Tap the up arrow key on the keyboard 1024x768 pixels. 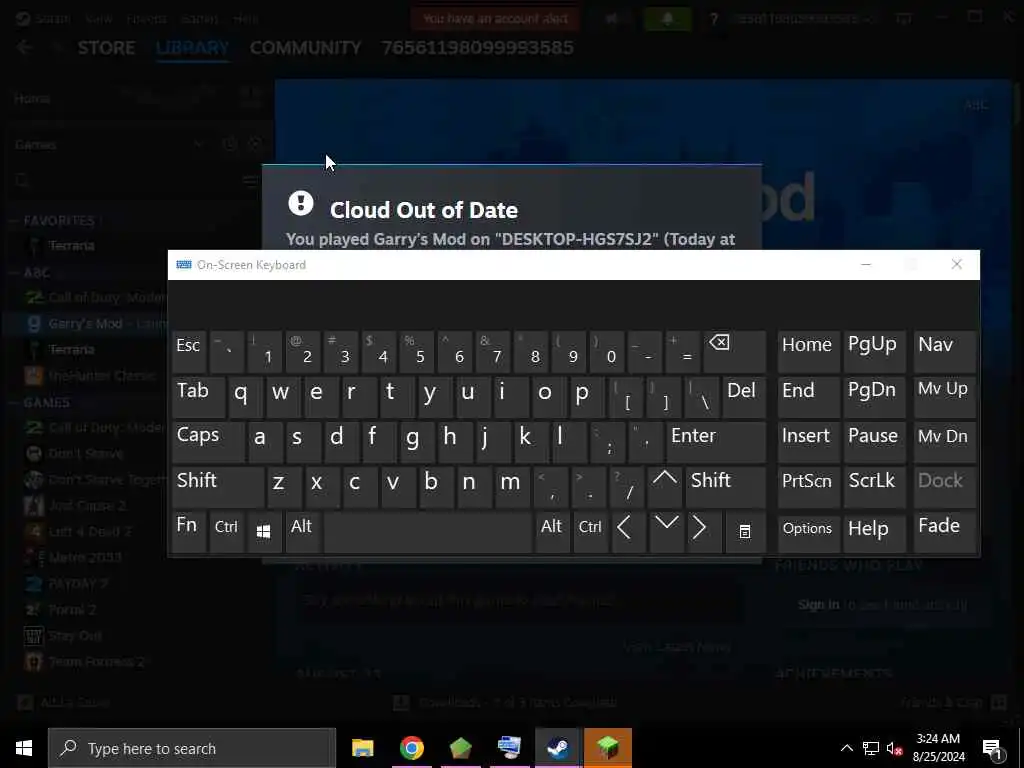[x=664, y=487]
